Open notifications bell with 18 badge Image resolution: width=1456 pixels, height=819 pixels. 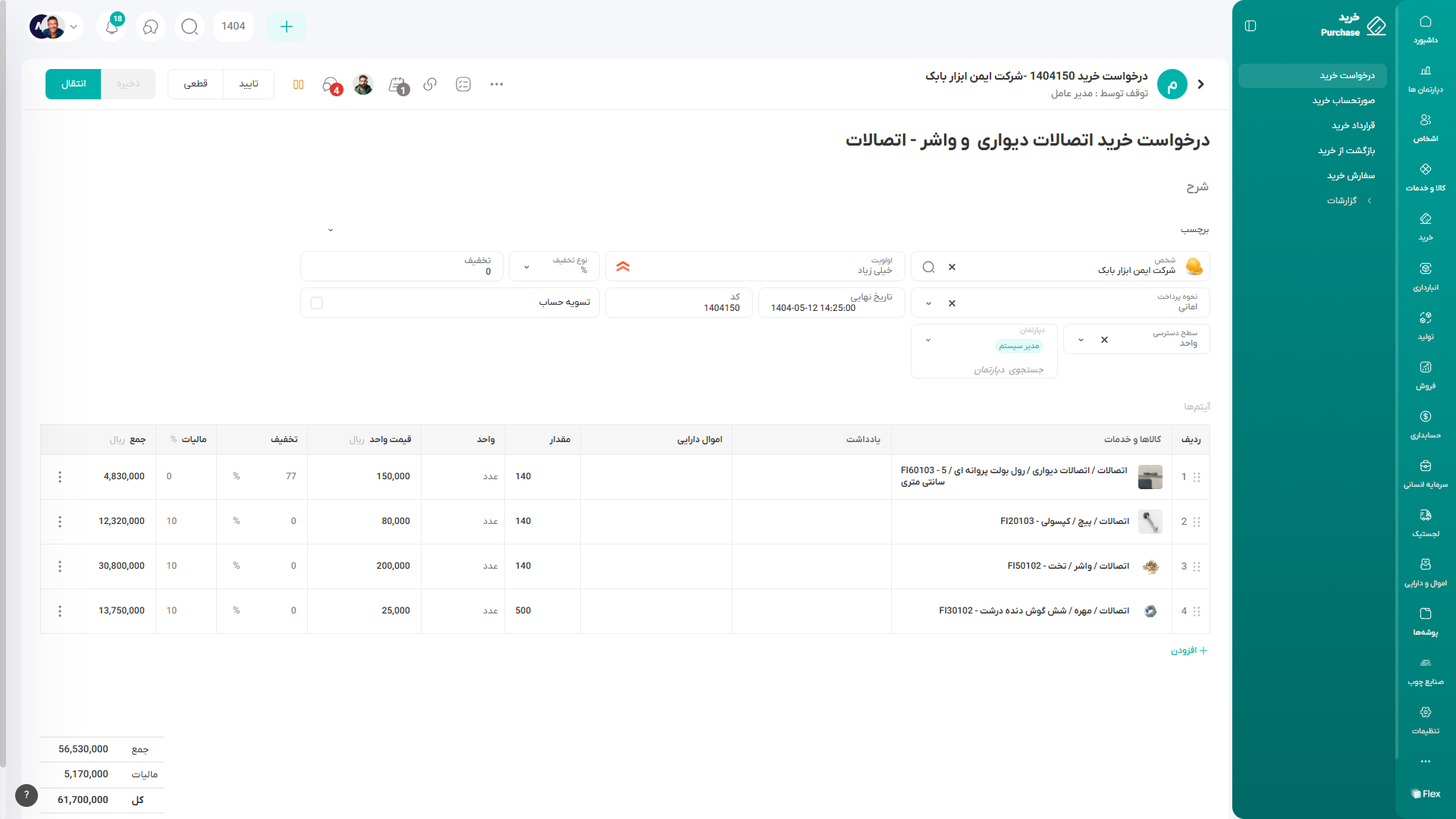112,27
